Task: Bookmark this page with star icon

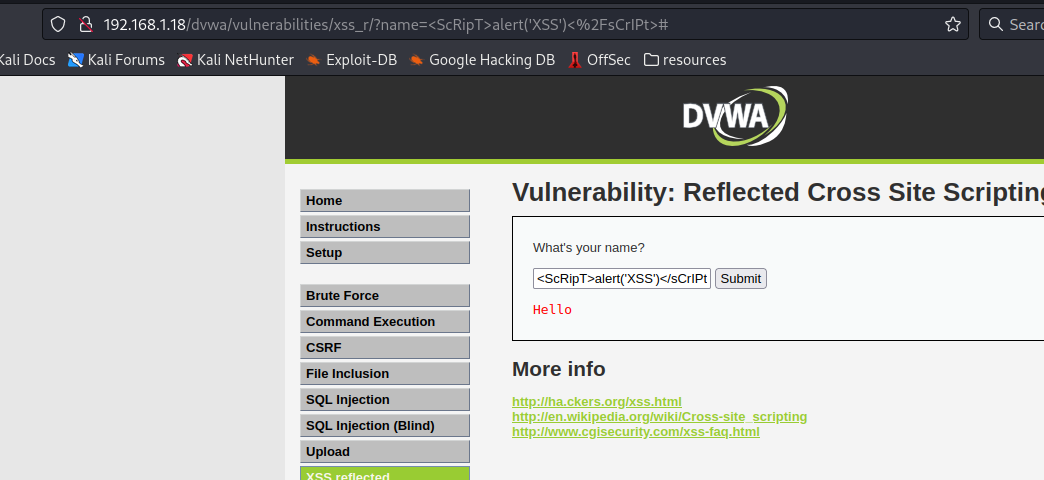Action: [x=953, y=24]
